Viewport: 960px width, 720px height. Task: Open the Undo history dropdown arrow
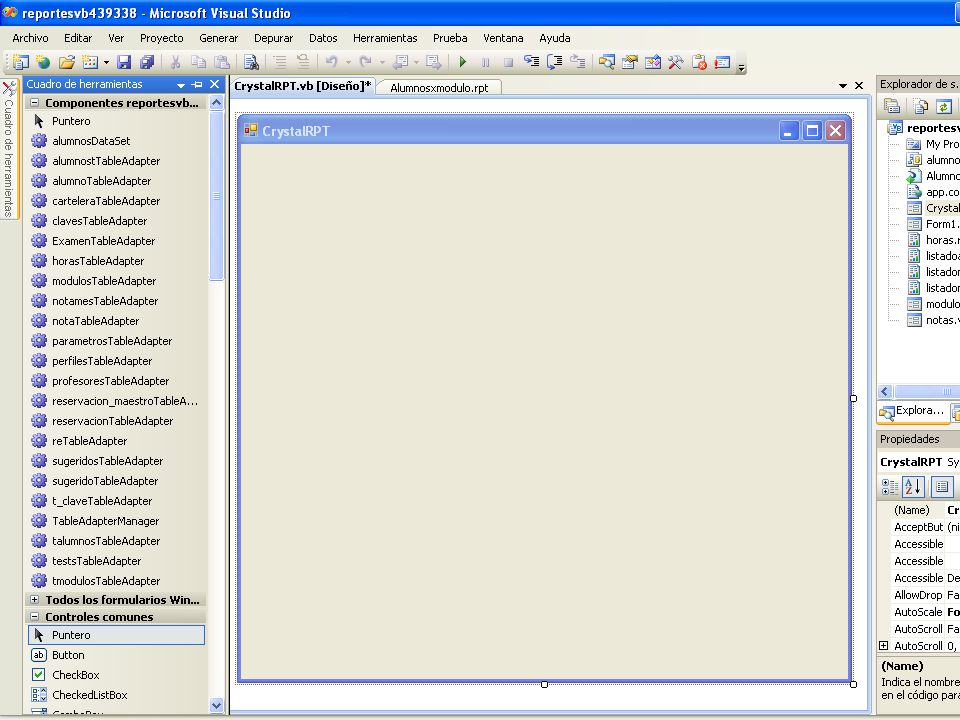348,62
